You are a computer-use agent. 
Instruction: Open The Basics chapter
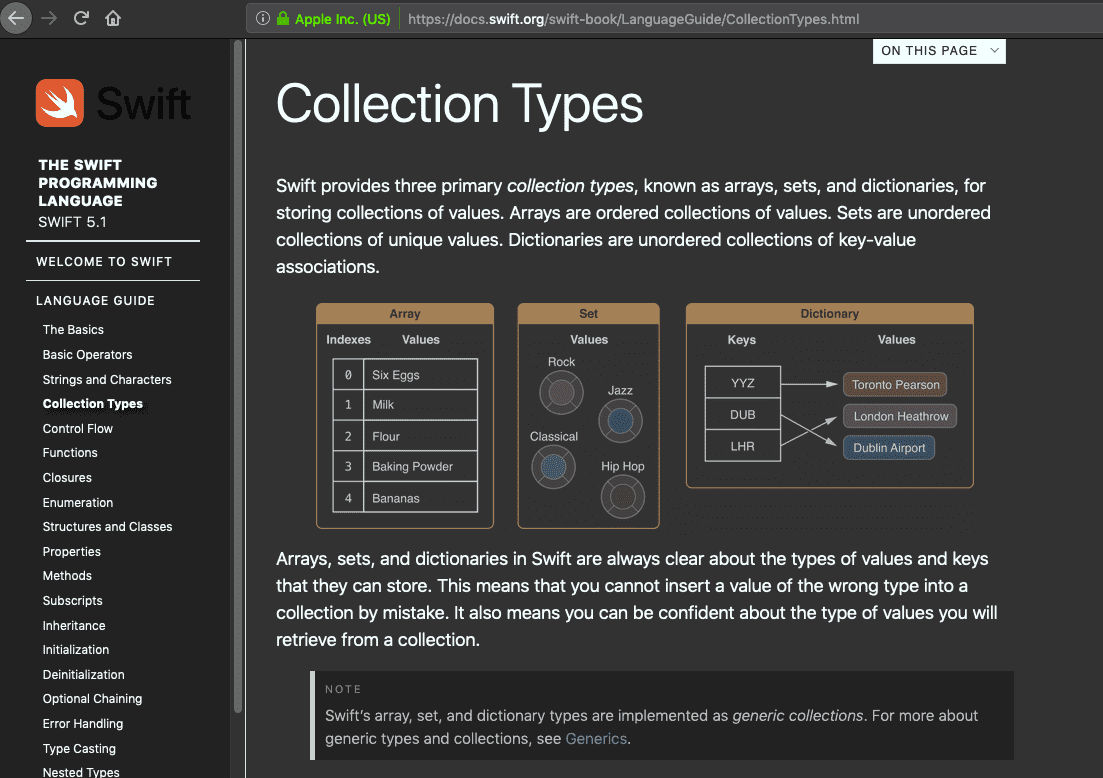pyautogui.click(x=73, y=330)
